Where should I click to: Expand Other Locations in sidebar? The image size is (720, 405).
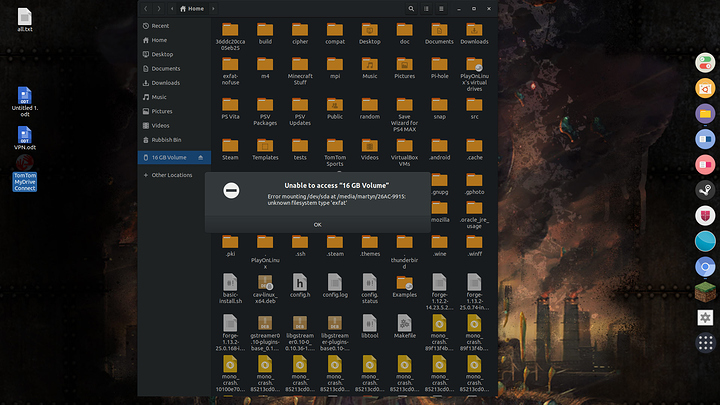coord(171,175)
